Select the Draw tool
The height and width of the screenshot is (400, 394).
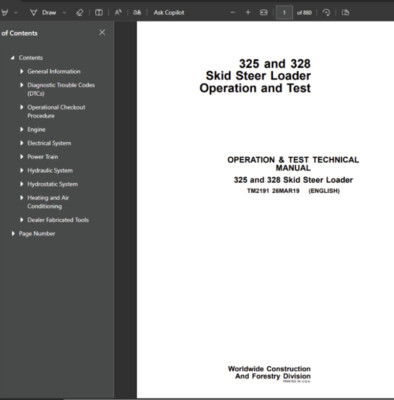point(43,13)
